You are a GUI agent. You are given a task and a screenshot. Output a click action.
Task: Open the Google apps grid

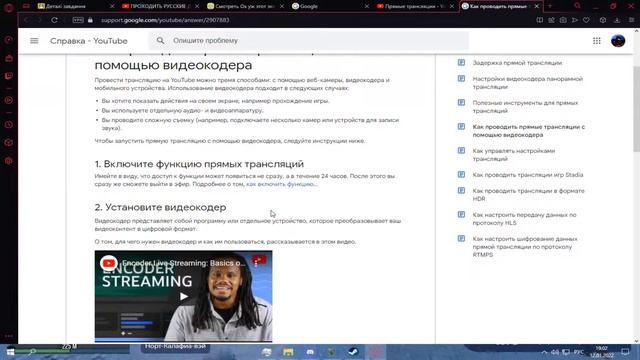(x=597, y=41)
